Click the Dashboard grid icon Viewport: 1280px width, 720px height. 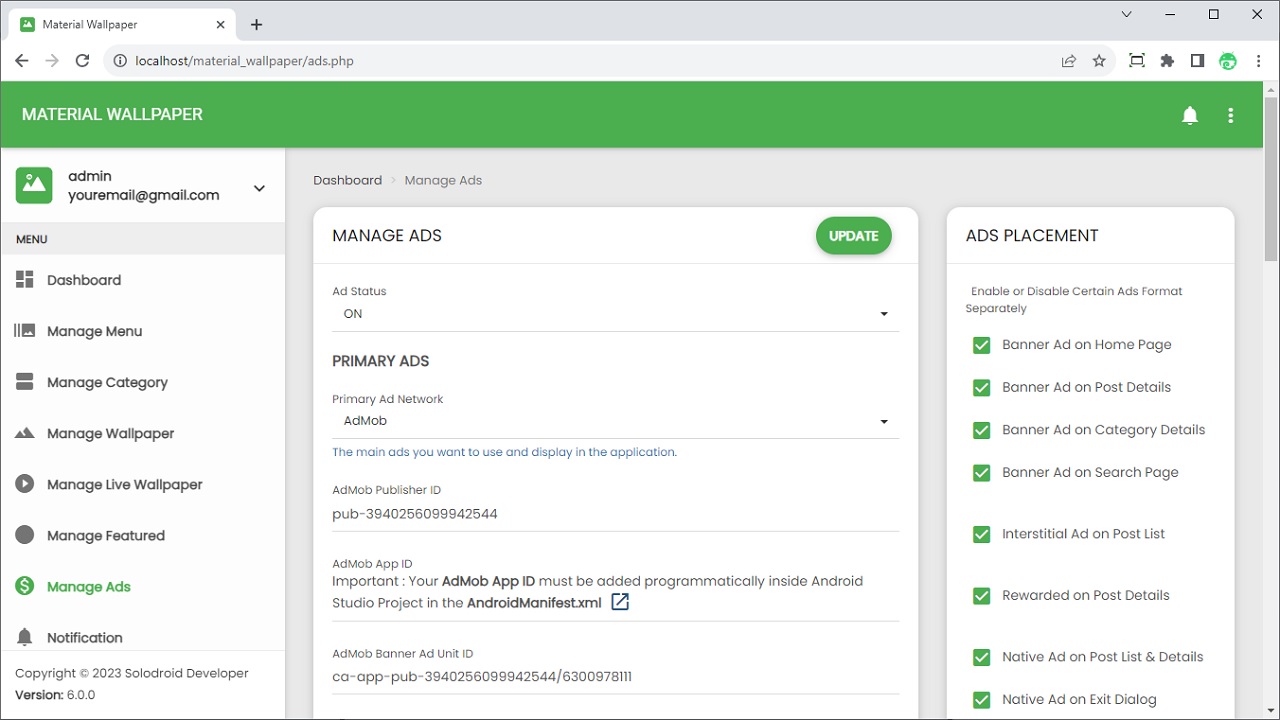[x=25, y=280]
